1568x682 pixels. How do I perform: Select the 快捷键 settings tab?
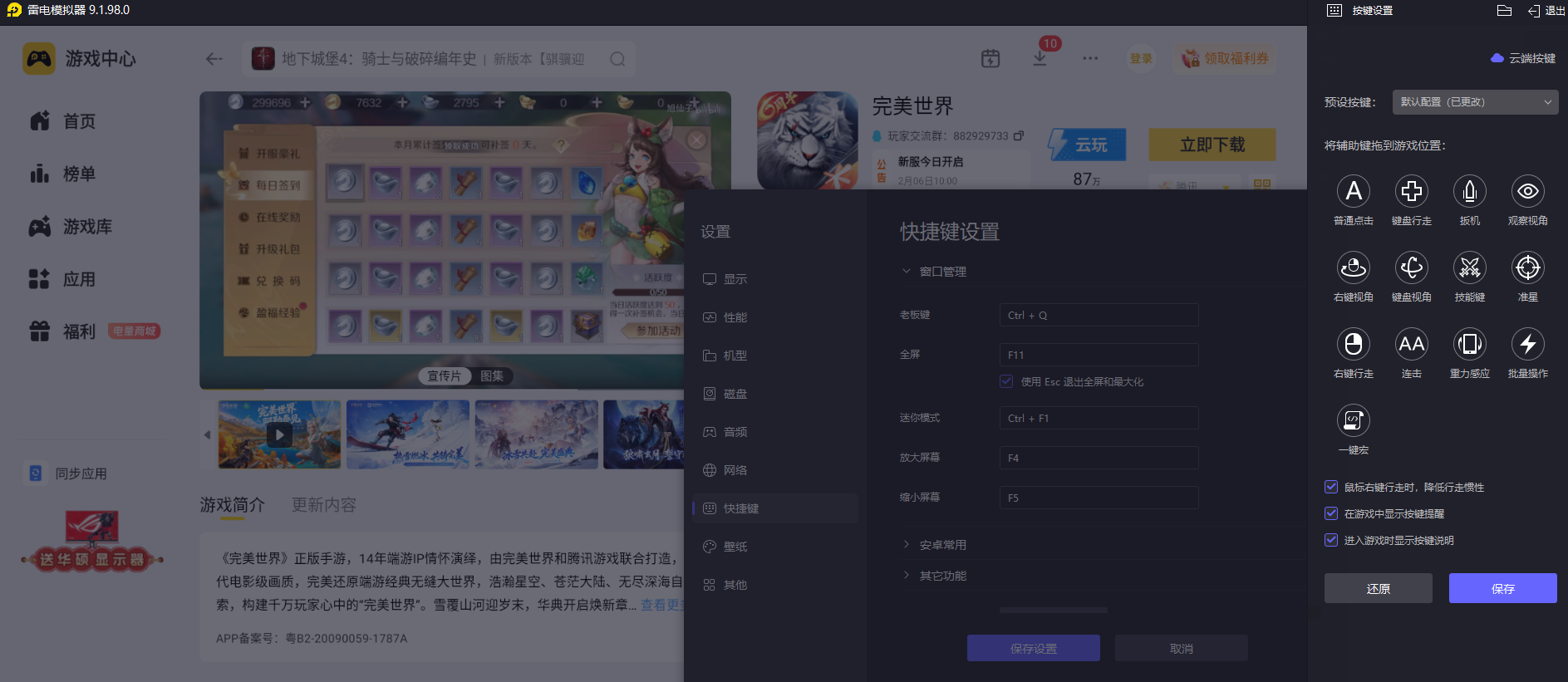tap(775, 508)
